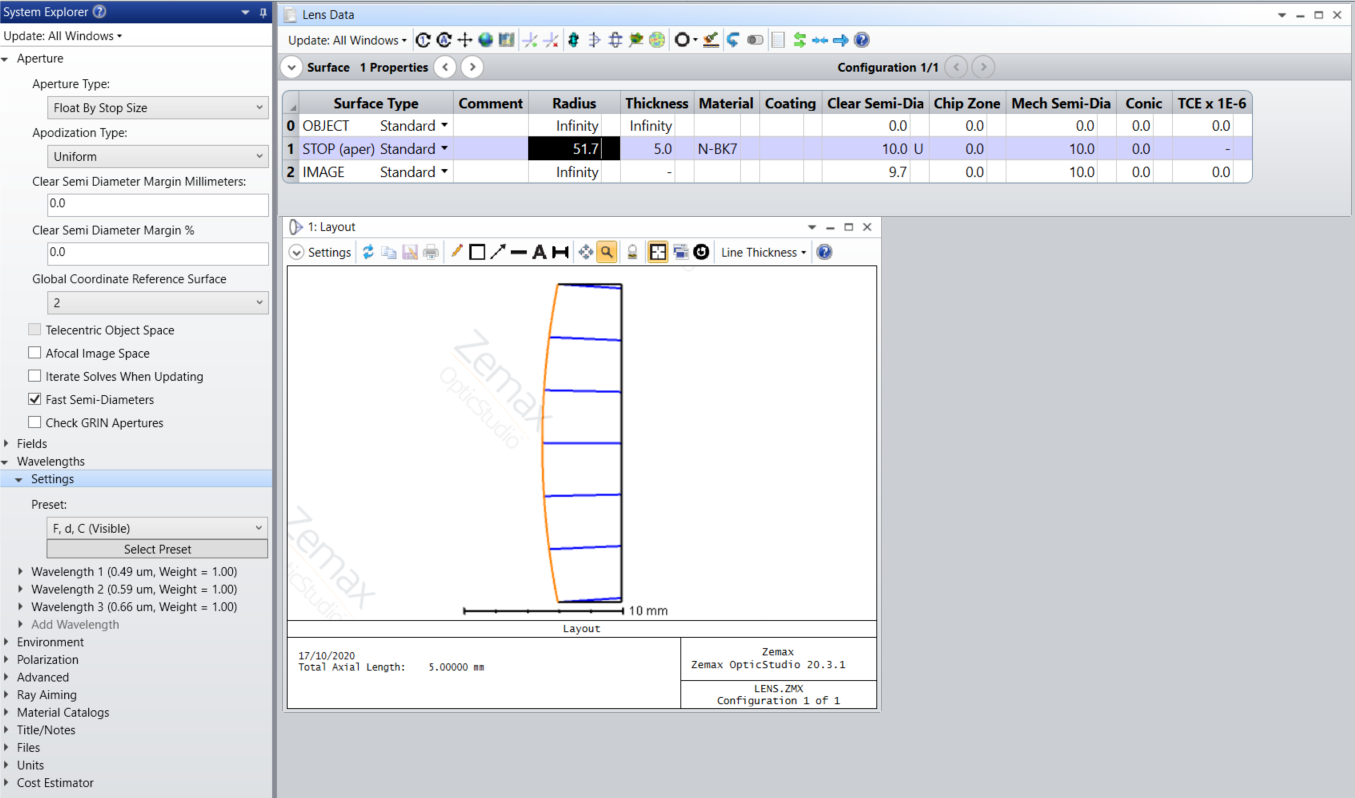Click the IMAGE row Clear Semi-Dia 9.7 cell

(876, 172)
